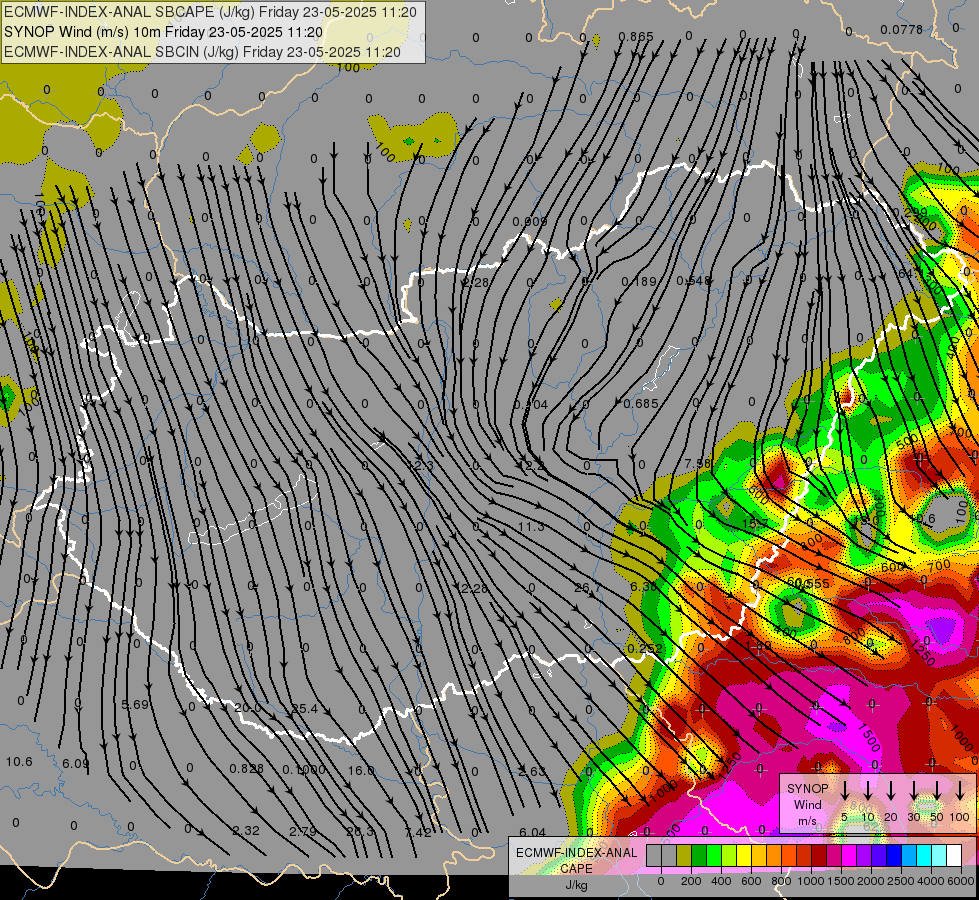The image size is (979, 900).
Task: Click the wind arrow above the 5 label
Action: click(844, 790)
